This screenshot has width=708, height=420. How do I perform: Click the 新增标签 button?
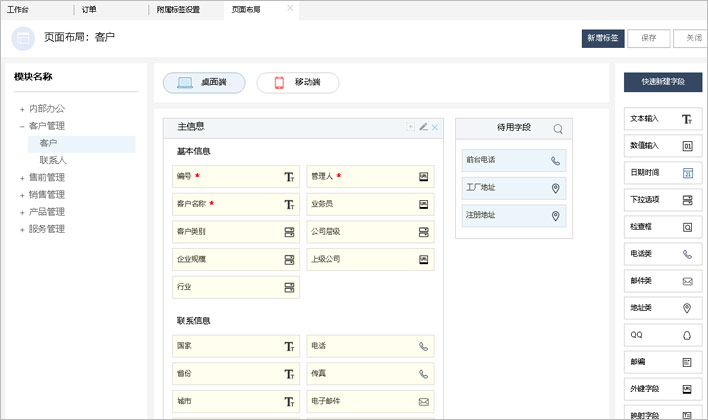click(x=603, y=38)
